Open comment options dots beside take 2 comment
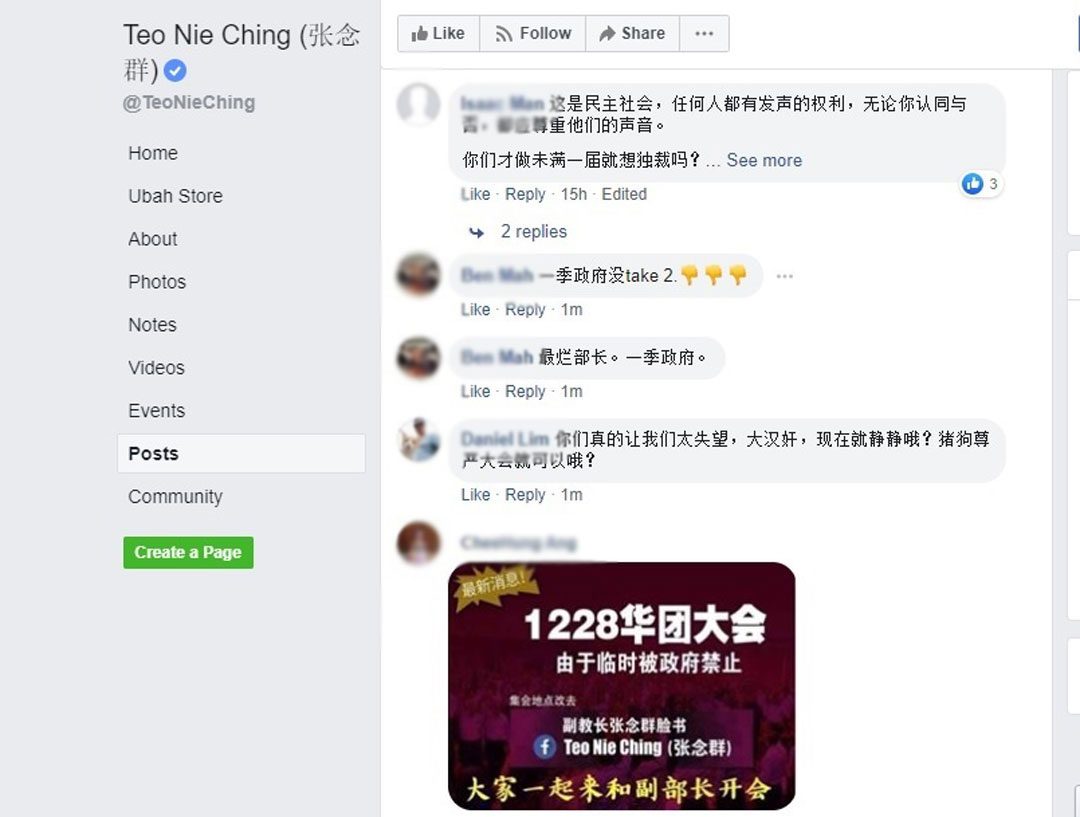Image resolution: width=1080 pixels, height=817 pixels. tap(784, 276)
